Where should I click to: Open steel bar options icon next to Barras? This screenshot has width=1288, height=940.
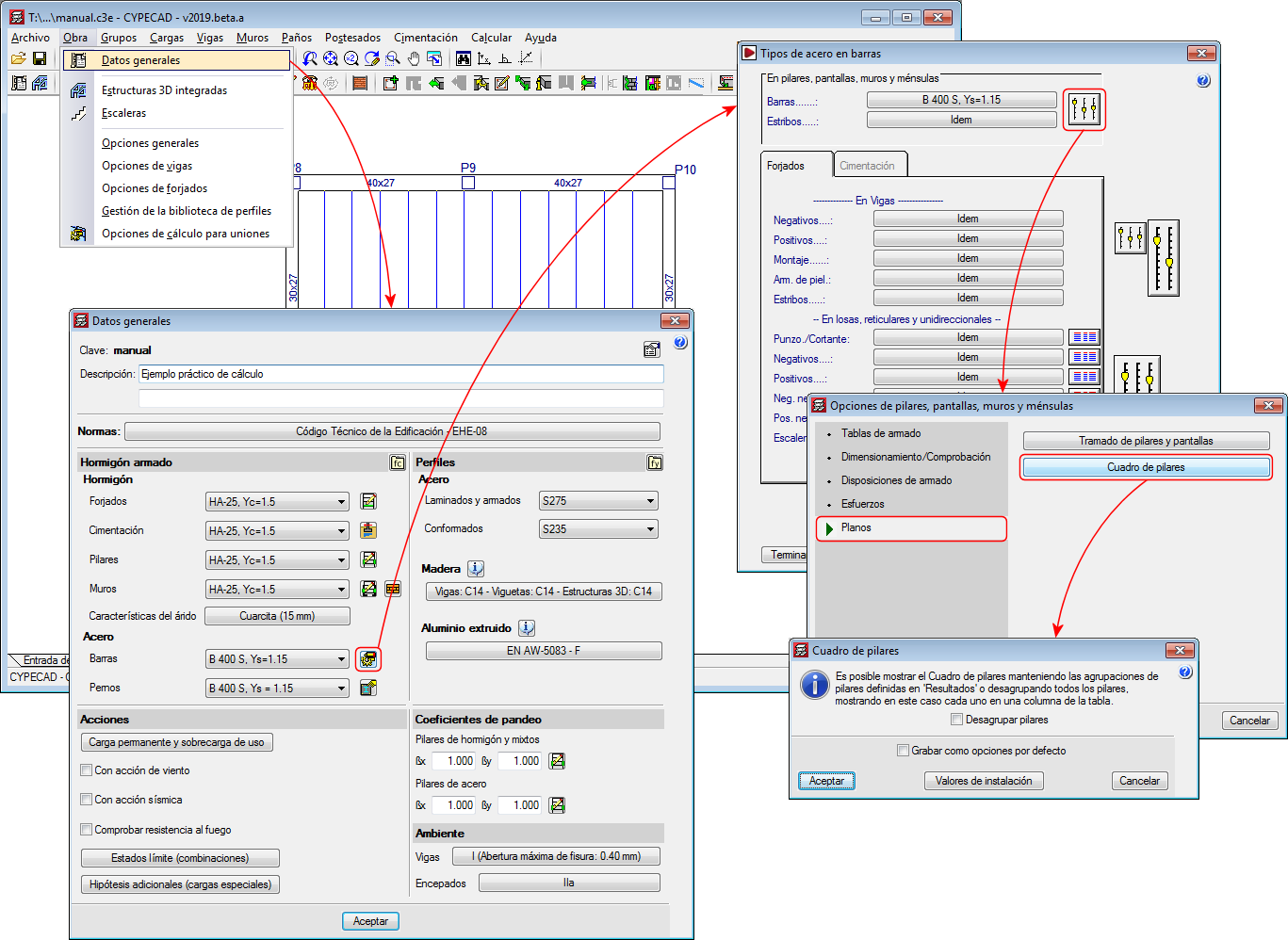[x=368, y=659]
